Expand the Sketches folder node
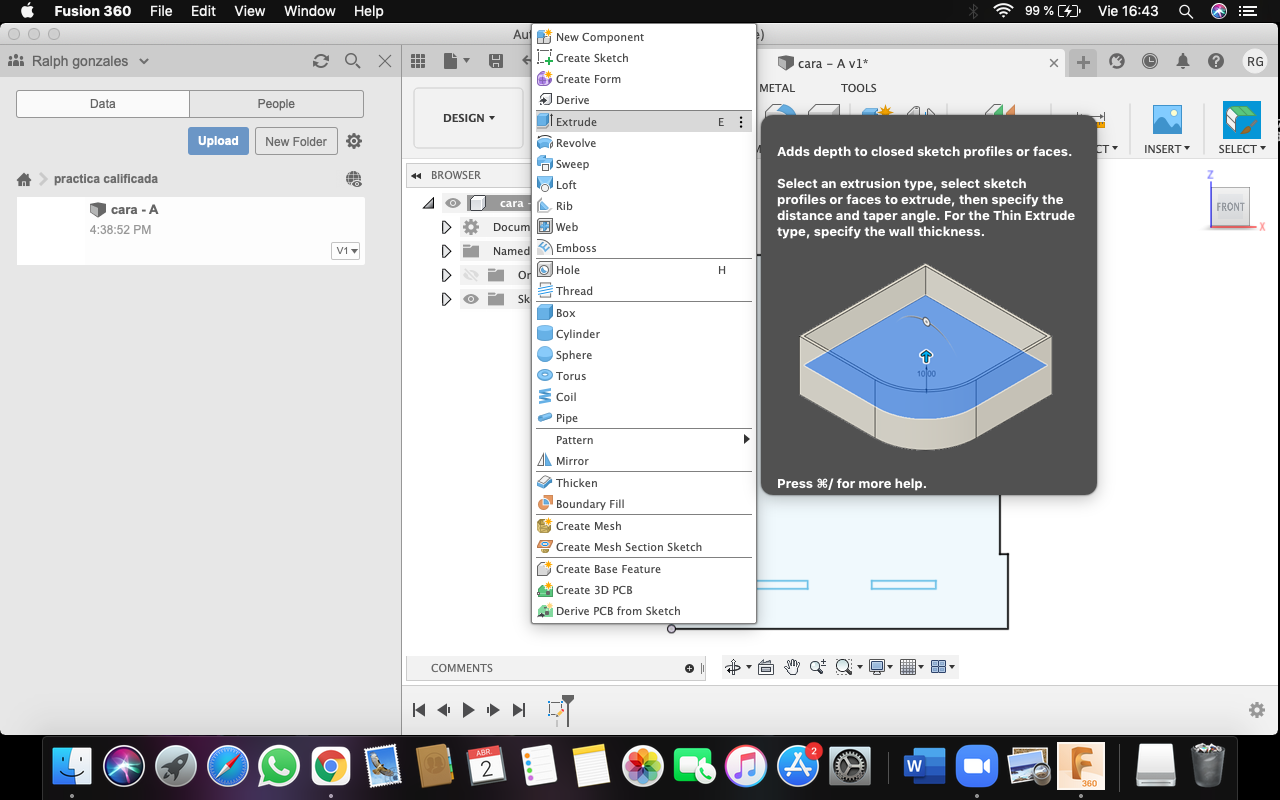This screenshot has width=1280, height=800. 446,299
